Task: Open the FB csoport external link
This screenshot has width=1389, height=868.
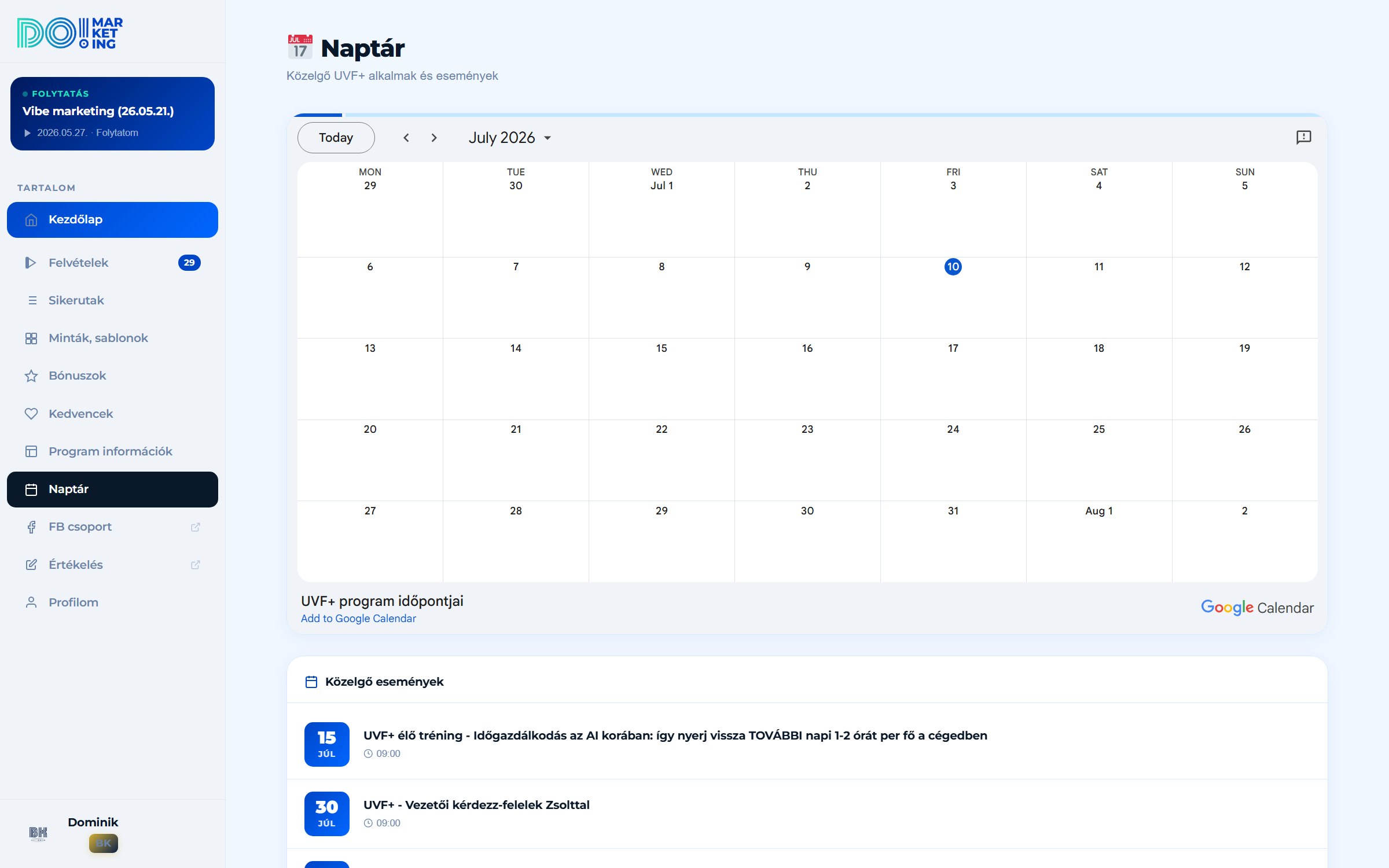Action: pyautogui.click(x=112, y=527)
